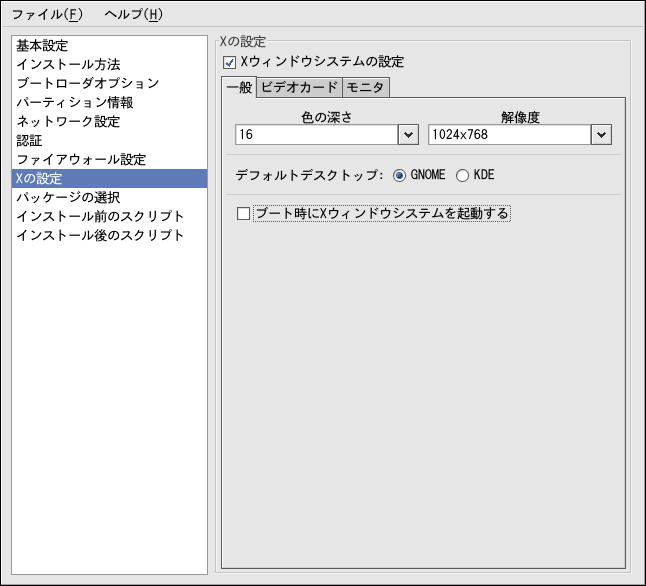
Task: Enable ブート時にXウィンドウシステムを起動する checkbox
Action: 242,213
